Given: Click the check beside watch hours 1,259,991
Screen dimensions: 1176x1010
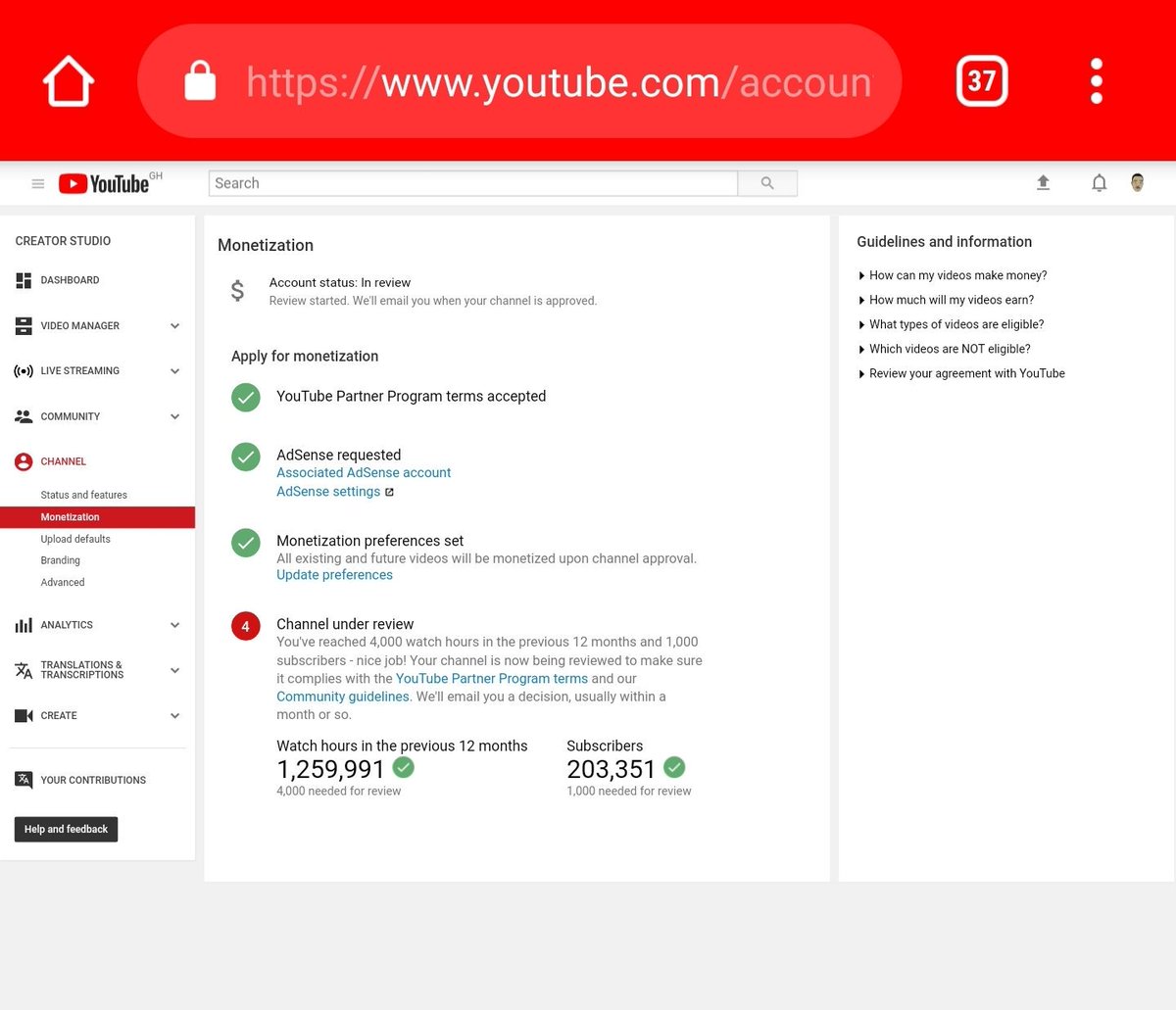Looking at the screenshot, I should [404, 767].
